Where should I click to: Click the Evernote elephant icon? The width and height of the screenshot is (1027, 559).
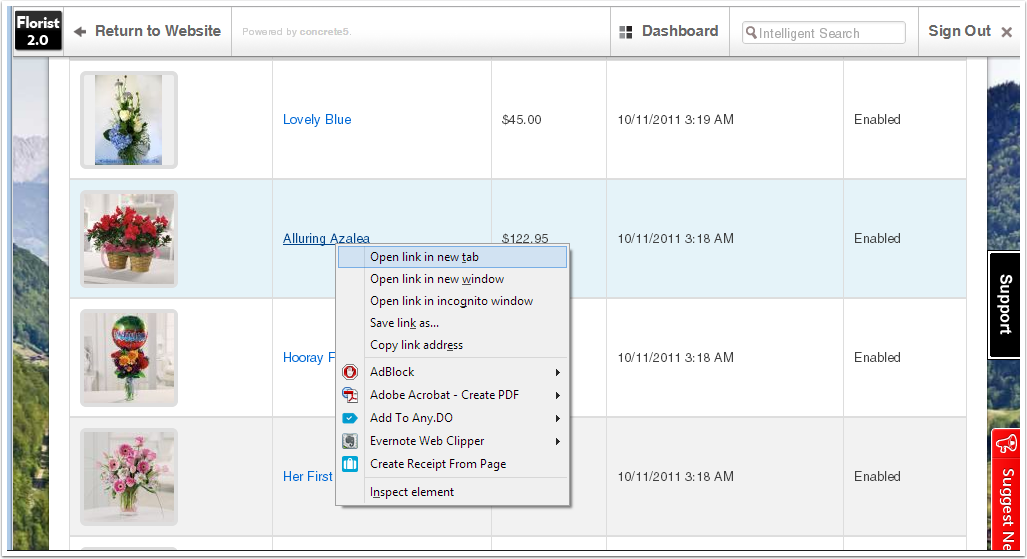(350, 441)
